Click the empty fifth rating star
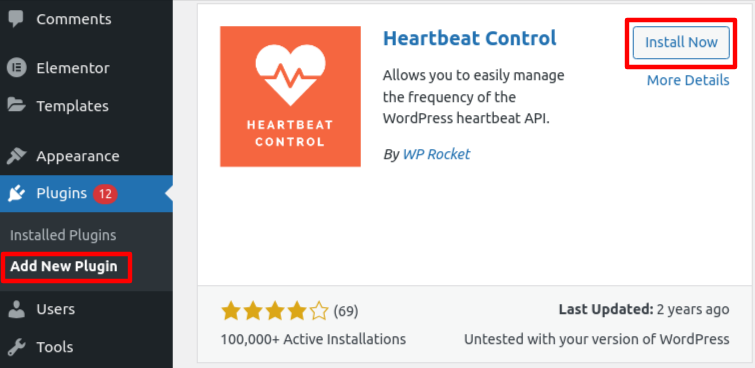Screen dimensions: 755x368 [x=319, y=311]
